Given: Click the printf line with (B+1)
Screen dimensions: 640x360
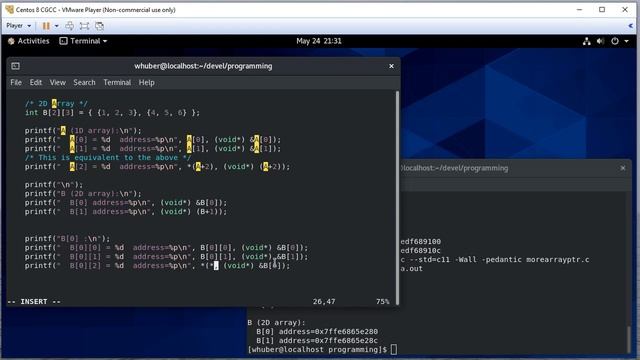Looking at the screenshot, I should point(126,211).
